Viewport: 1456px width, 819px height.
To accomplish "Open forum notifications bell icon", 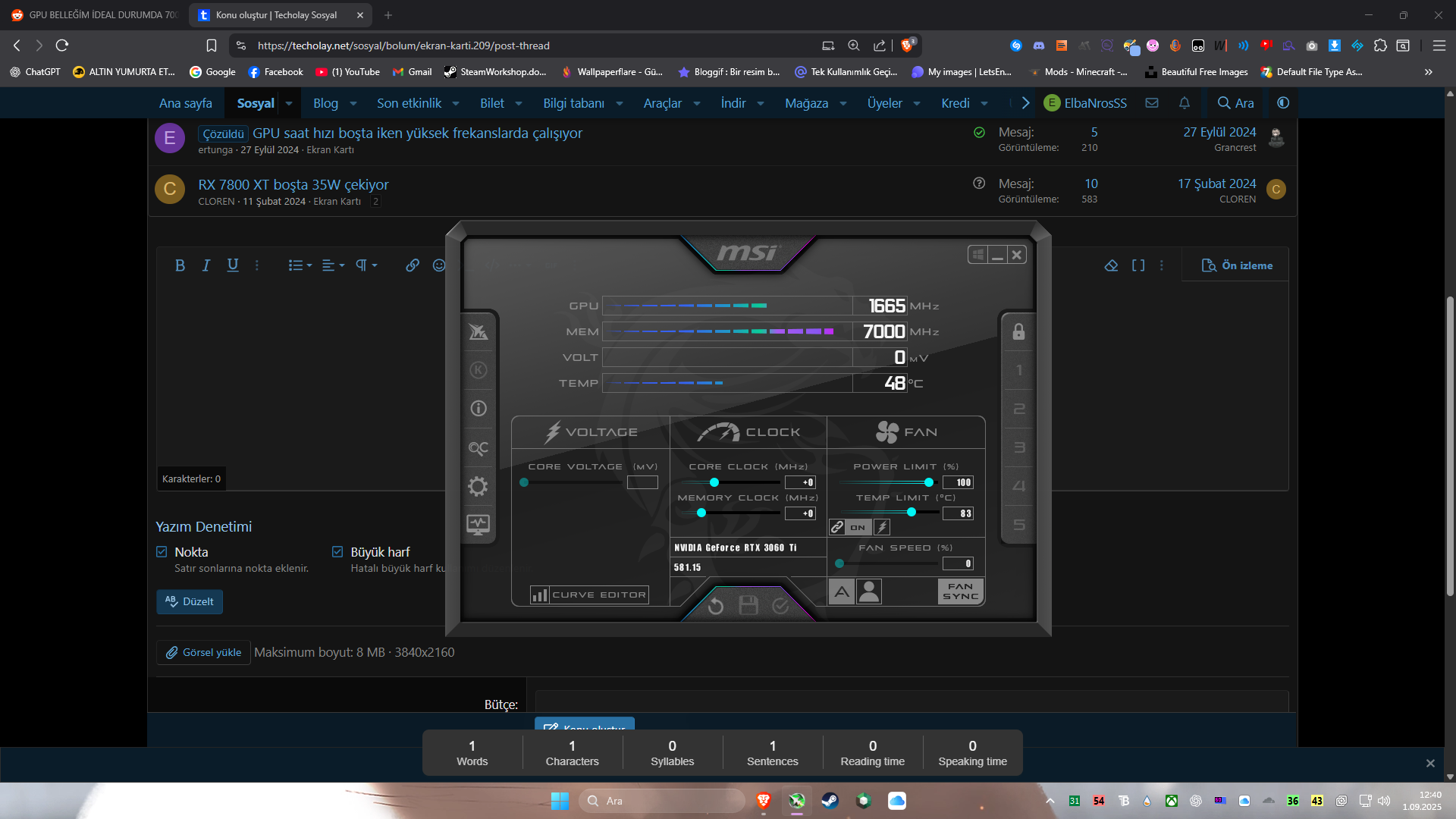I will click(1185, 103).
